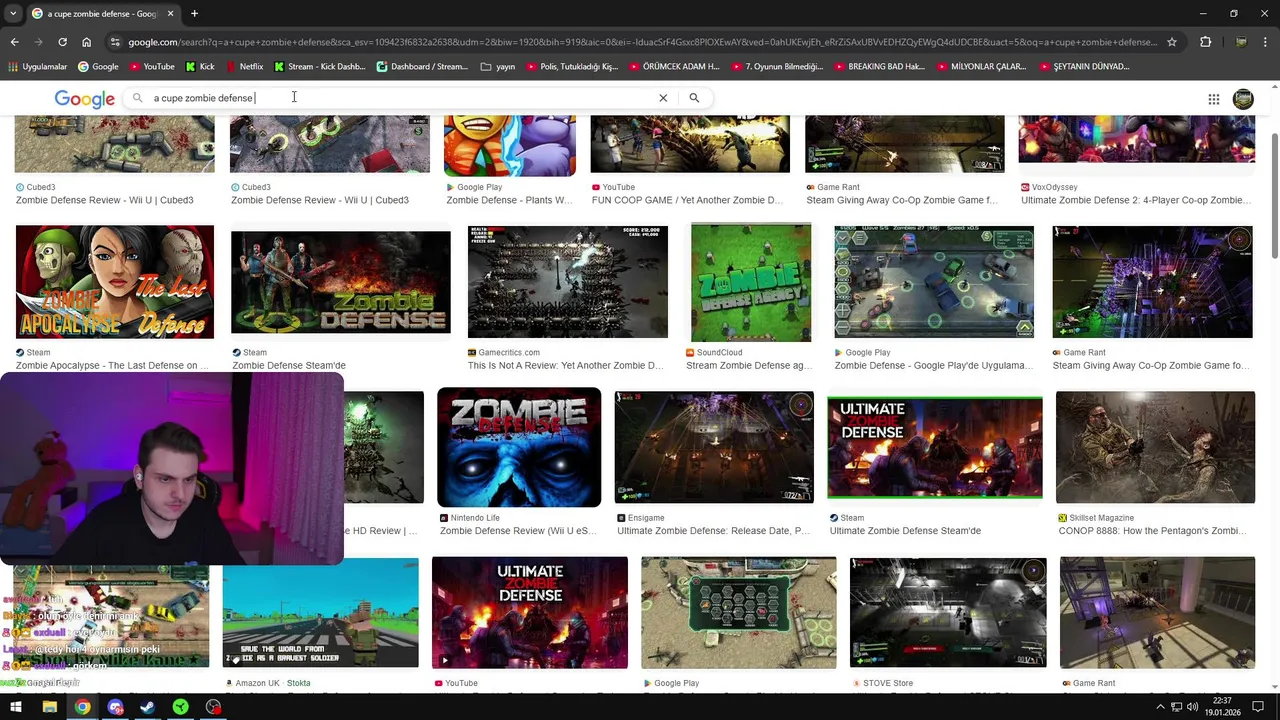Open the Uygulamalar apps bookmark
The height and width of the screenshot is (720, 1280).
(x=37, y=67)
